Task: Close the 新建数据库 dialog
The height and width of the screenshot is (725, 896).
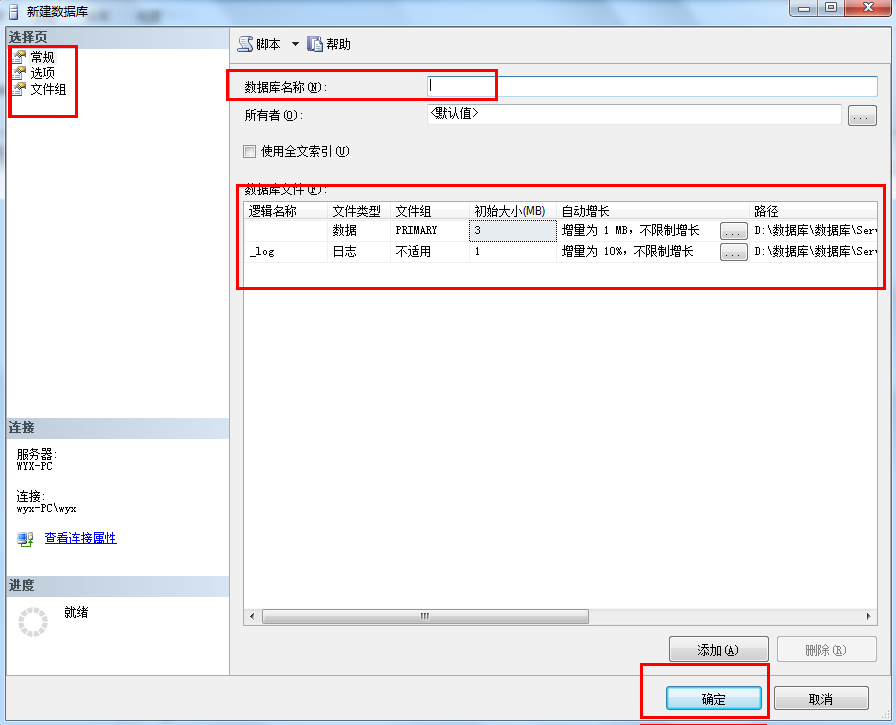Action: tap(869, 7)
